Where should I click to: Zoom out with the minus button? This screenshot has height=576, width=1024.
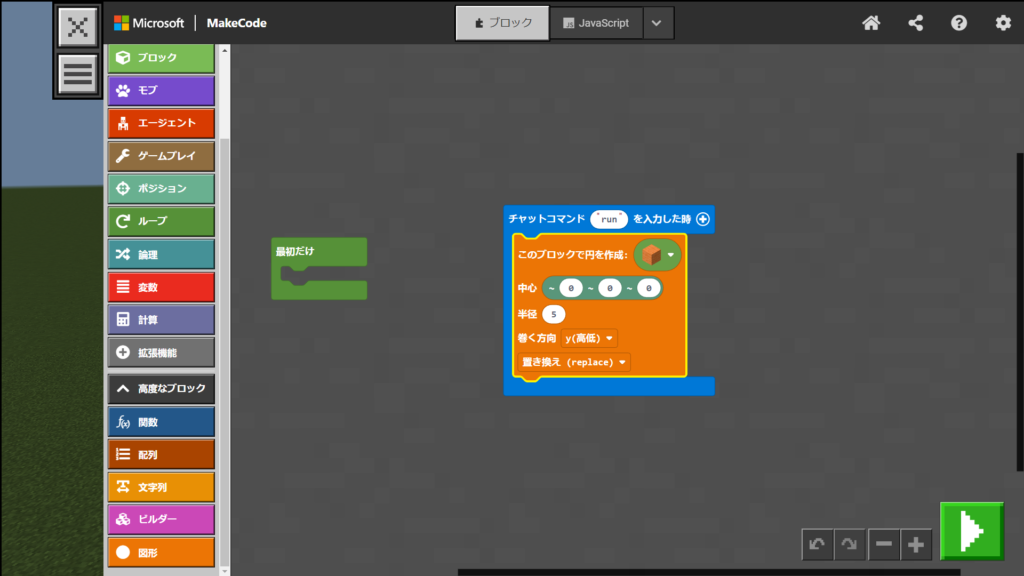(884, 544)
